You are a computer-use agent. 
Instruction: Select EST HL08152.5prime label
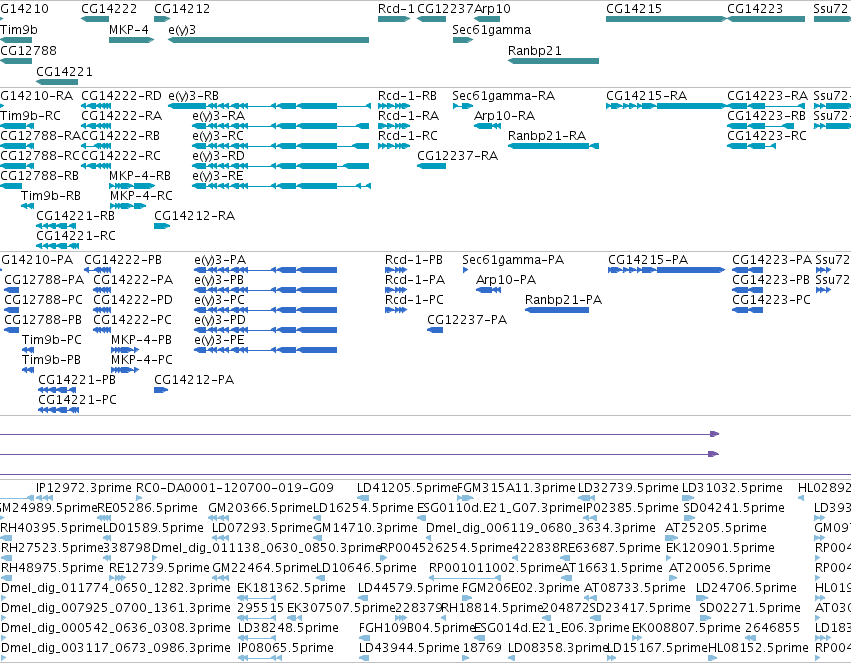pyautogui.click(x=758, y=648)
